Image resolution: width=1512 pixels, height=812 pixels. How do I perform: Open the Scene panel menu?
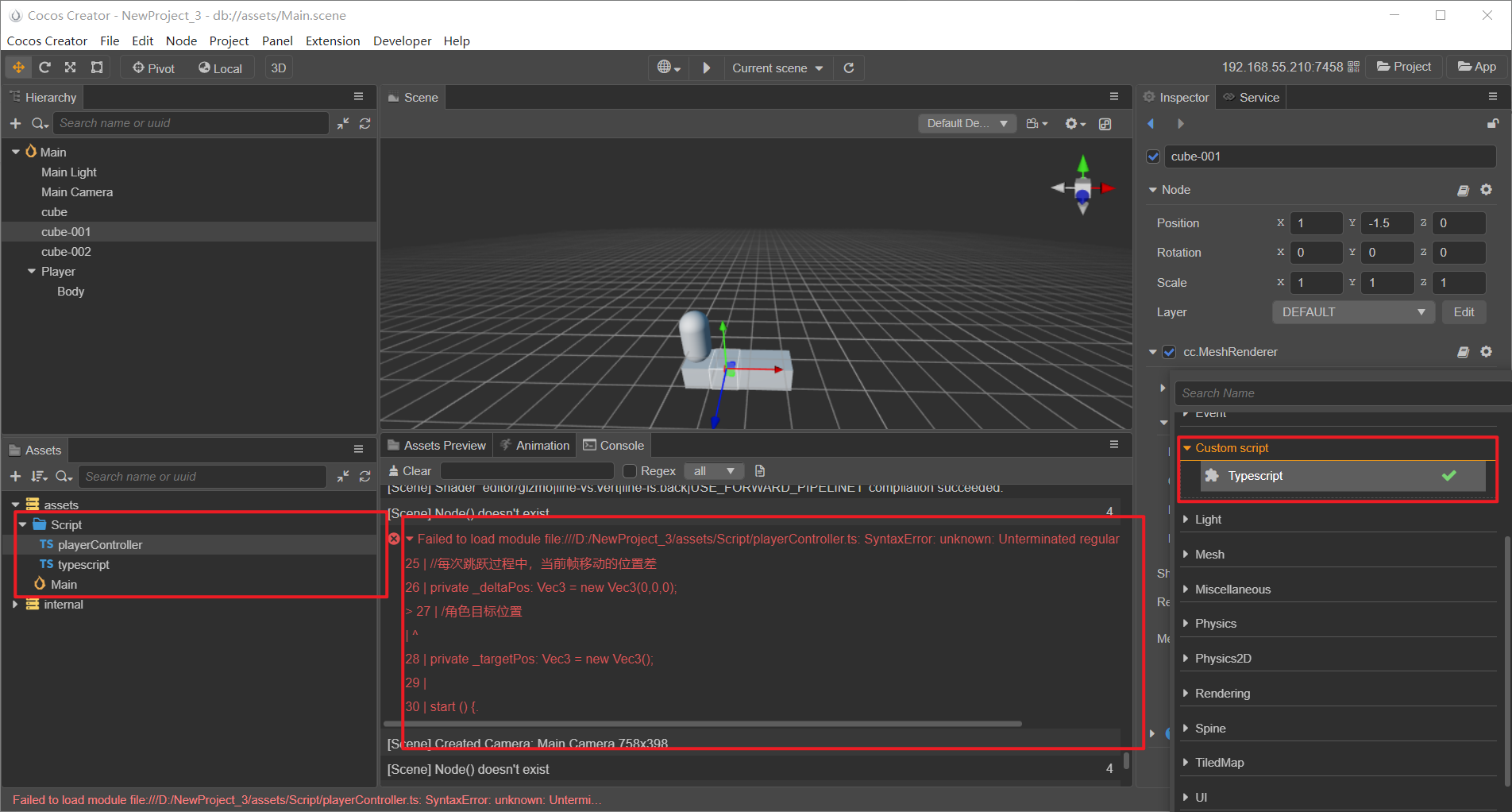coord(1114,96)
